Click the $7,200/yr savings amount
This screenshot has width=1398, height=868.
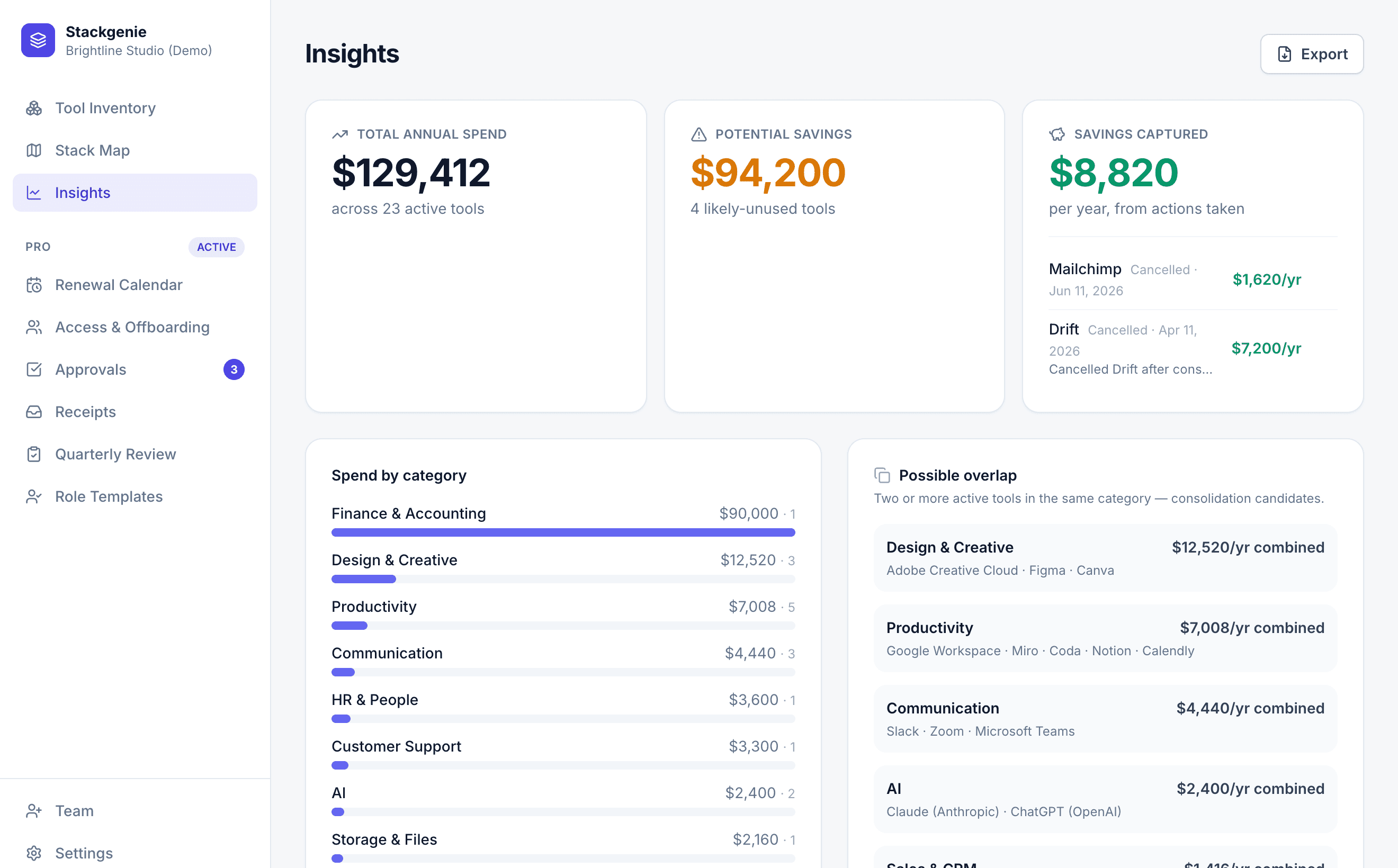[1266, 348]
